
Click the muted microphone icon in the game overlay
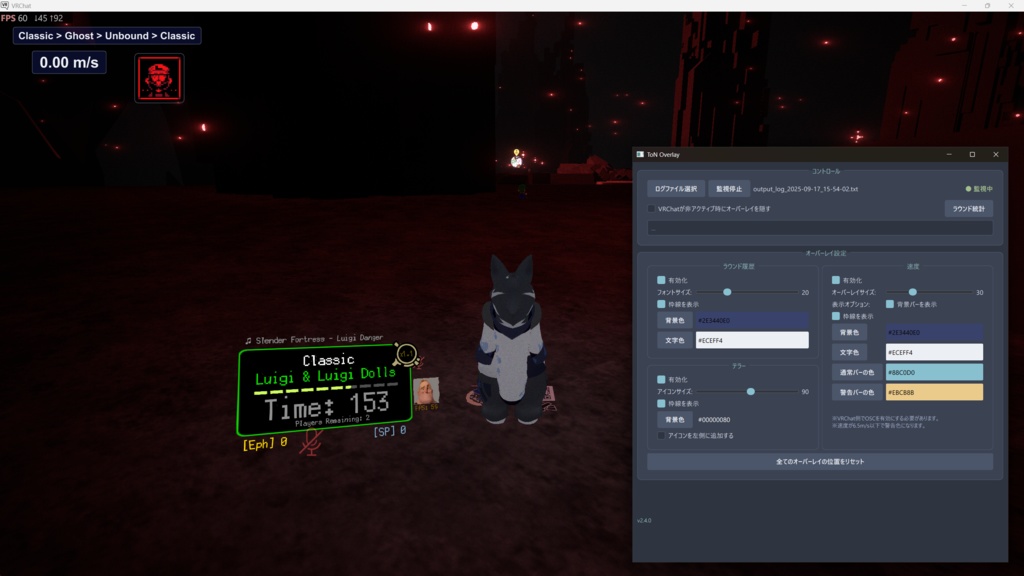coord(309,442)
